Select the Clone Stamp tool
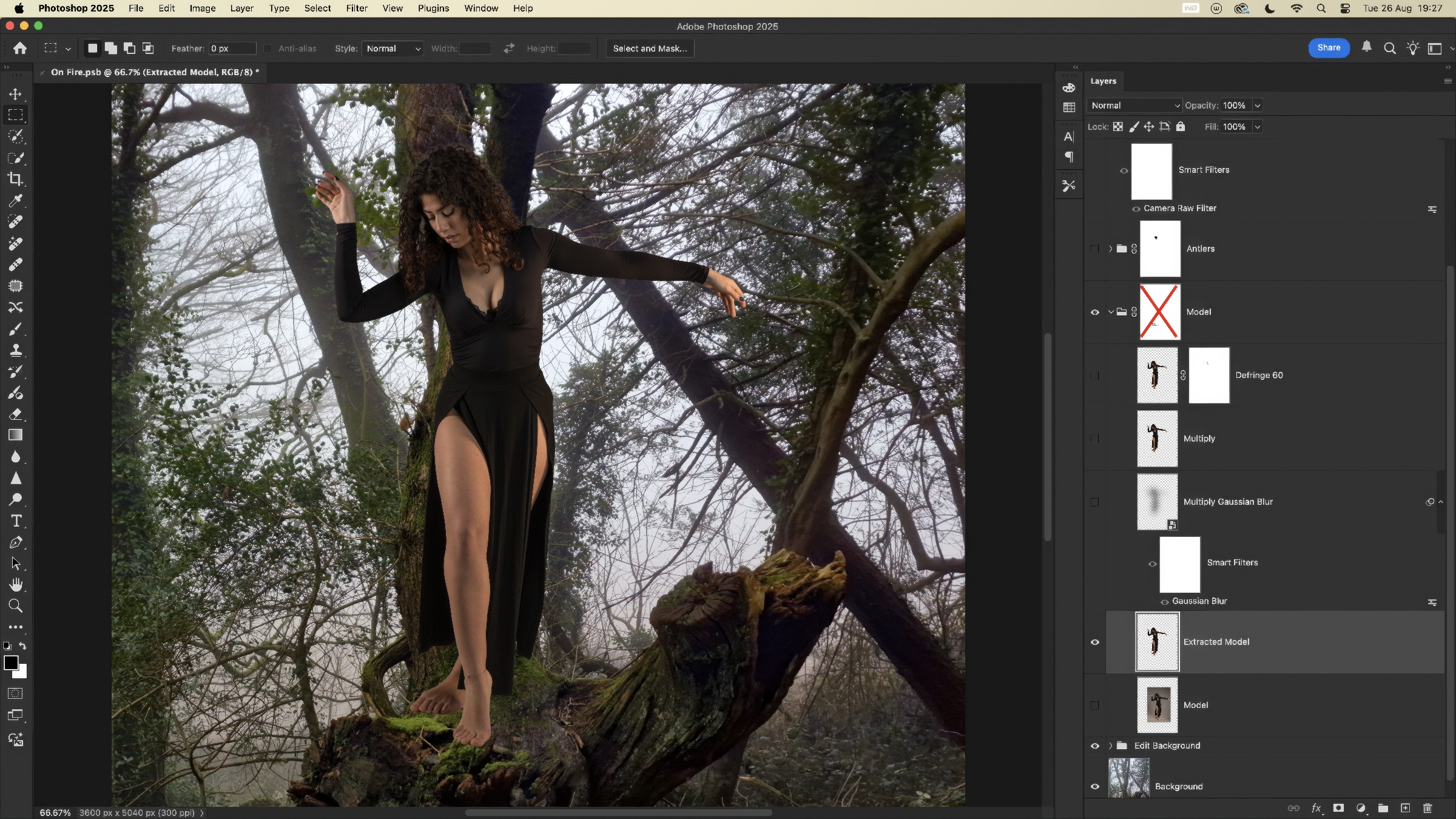This screenshot has height=819, width=1456. [x=16, y=350]
